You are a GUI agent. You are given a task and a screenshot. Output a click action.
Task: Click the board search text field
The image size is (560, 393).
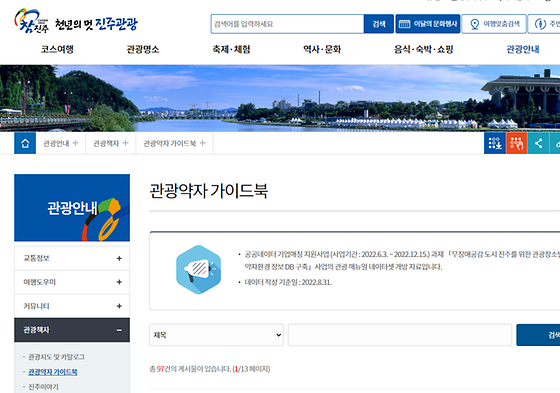click(400, 335)
